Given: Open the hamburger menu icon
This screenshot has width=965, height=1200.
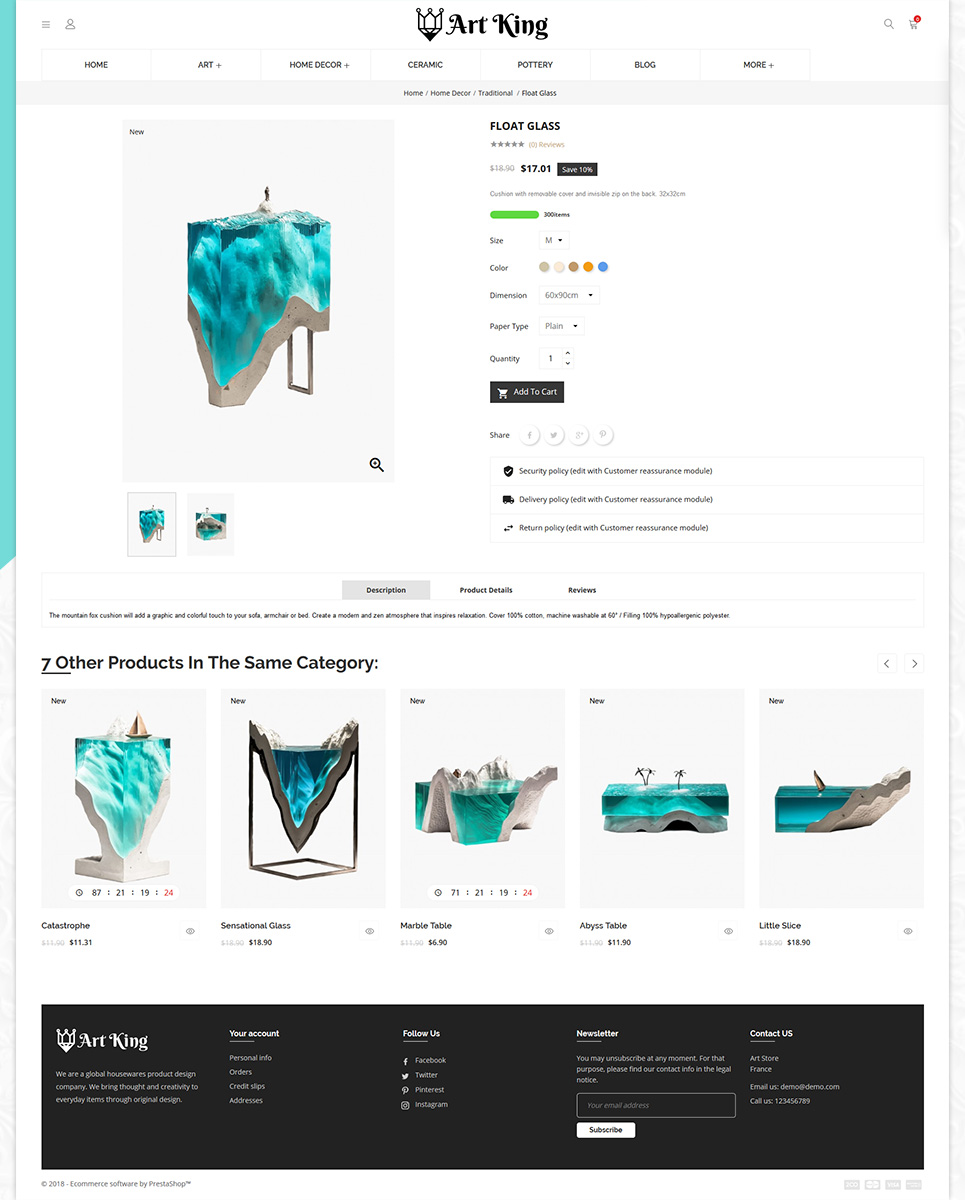Looking at the screenshot, I should click(x=46, y=24).
